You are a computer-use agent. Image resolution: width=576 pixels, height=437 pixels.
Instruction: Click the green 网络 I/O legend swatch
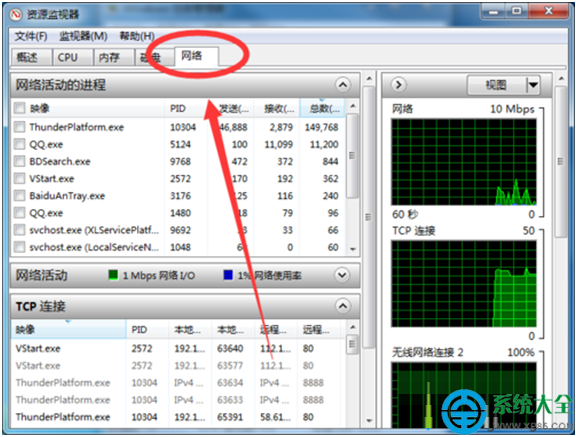tap(114, 275)
